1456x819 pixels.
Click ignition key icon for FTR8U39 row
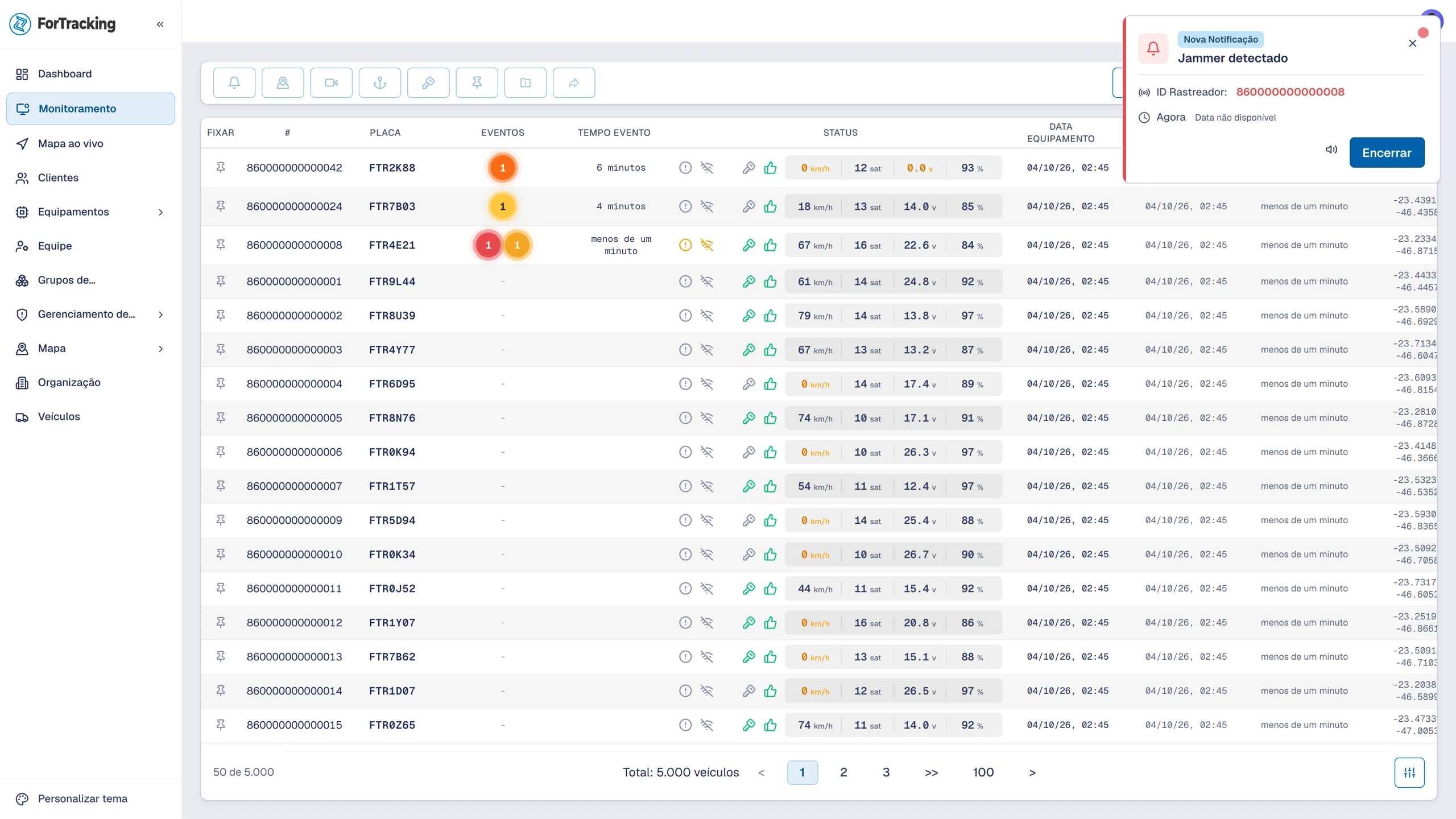pyautogui.click(x=749, y=316)
